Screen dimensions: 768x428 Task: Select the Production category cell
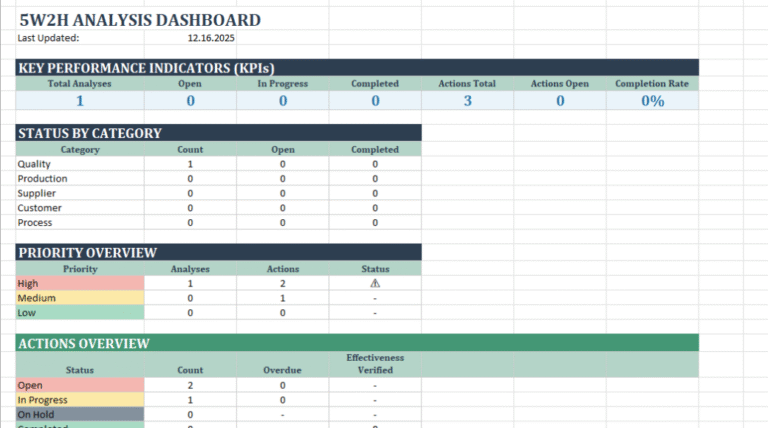coord(80,179)
